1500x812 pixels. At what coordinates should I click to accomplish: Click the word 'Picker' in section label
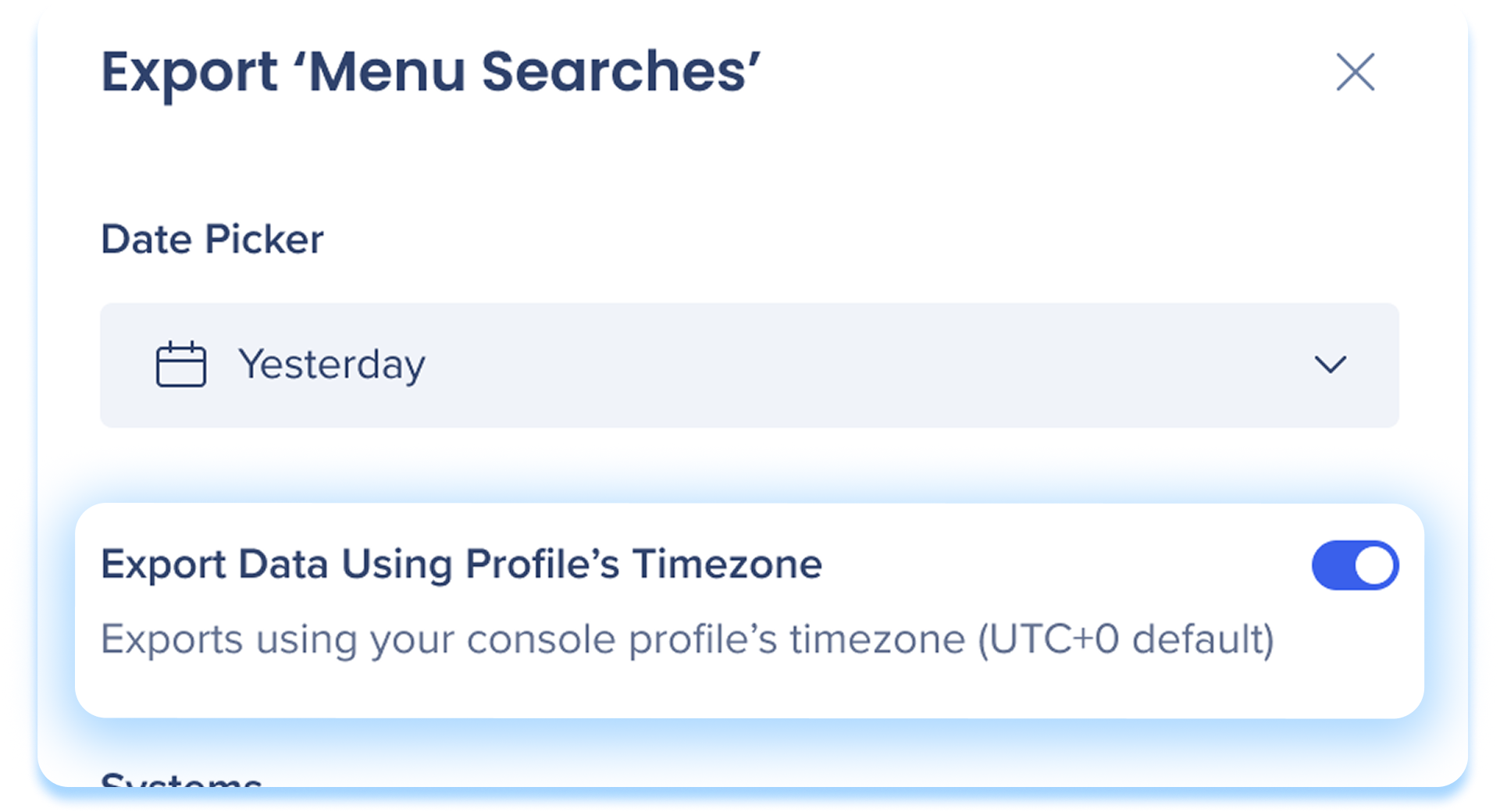pos(264,239)
